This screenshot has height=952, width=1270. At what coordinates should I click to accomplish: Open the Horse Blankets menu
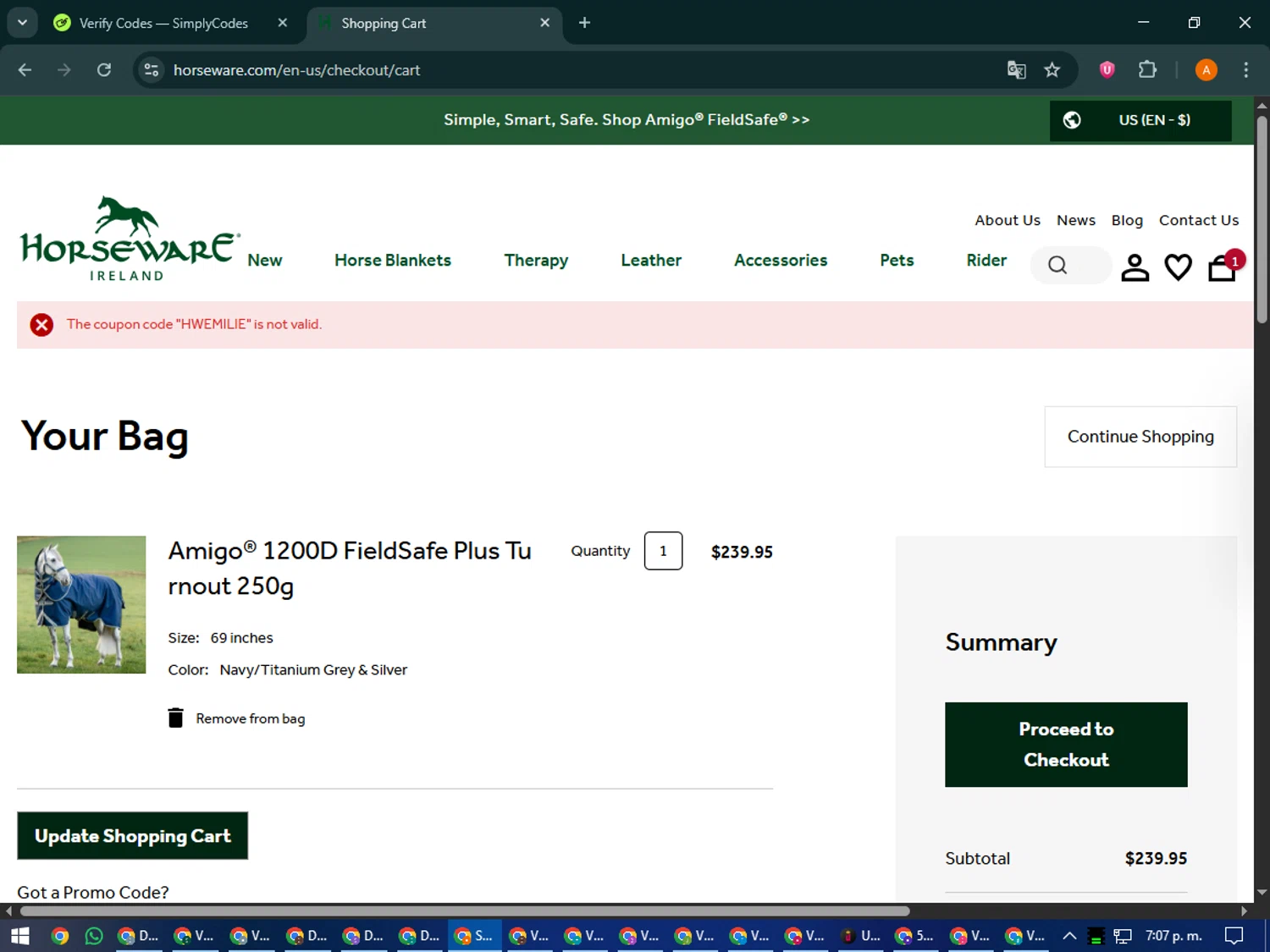click(x=393, y=261)
